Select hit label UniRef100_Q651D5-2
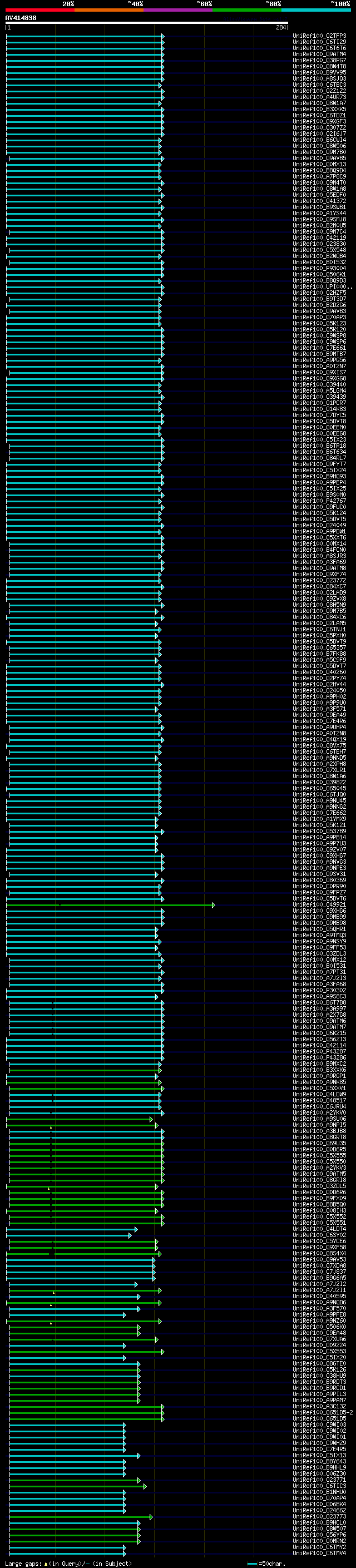The image size is (356, 1568). pos(323,1412)
